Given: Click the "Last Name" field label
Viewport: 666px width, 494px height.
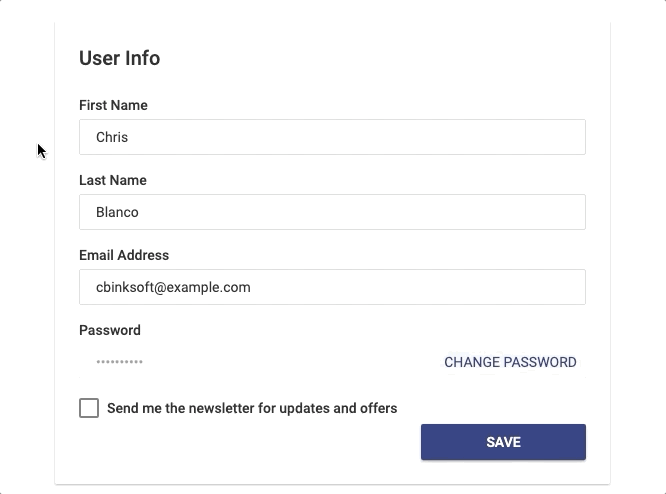Looking at the screenshot, I should tap(112, 180).
